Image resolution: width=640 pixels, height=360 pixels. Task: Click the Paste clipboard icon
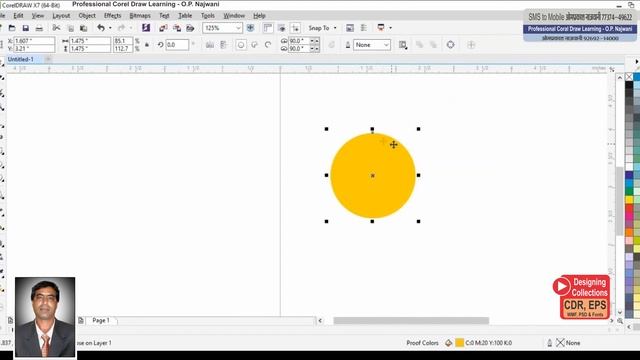[x=84, y=28]
